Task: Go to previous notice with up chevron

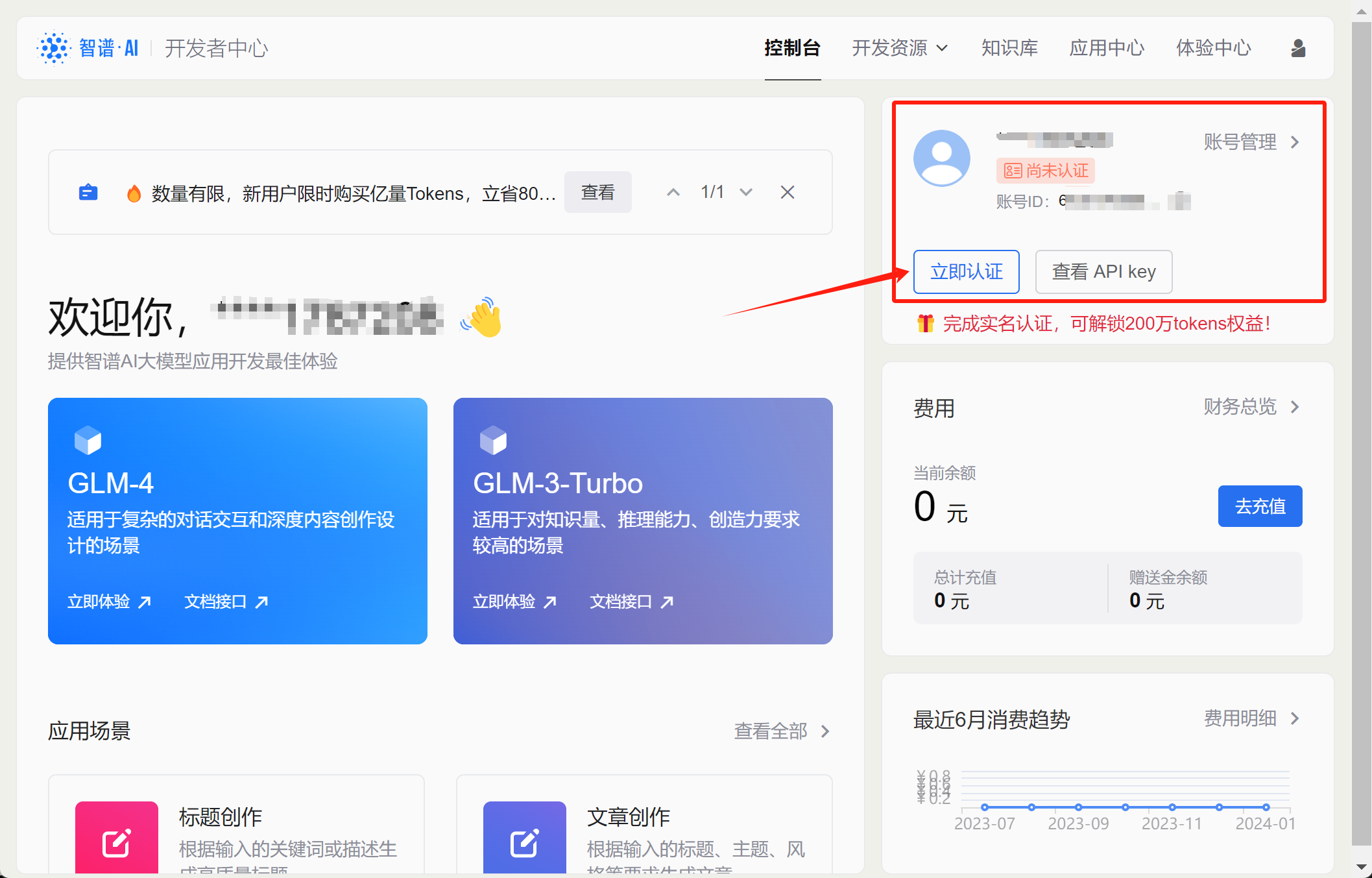Action: pos(673,192)
